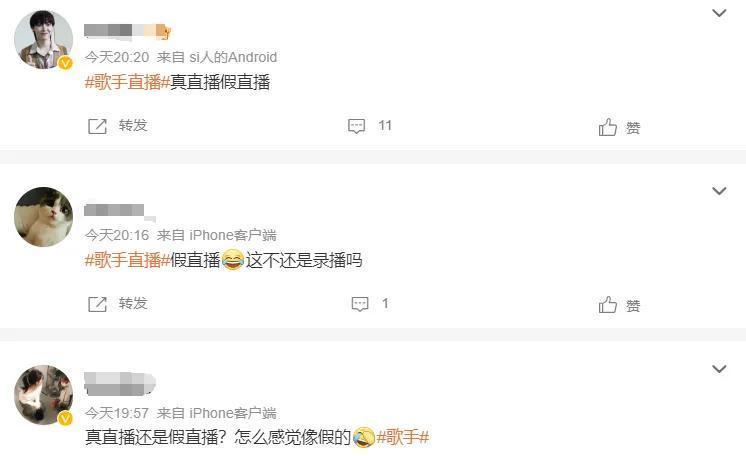Screen dimensions: 746x456
Task: Expand options chevron on third post
Action: click(719, 369)
